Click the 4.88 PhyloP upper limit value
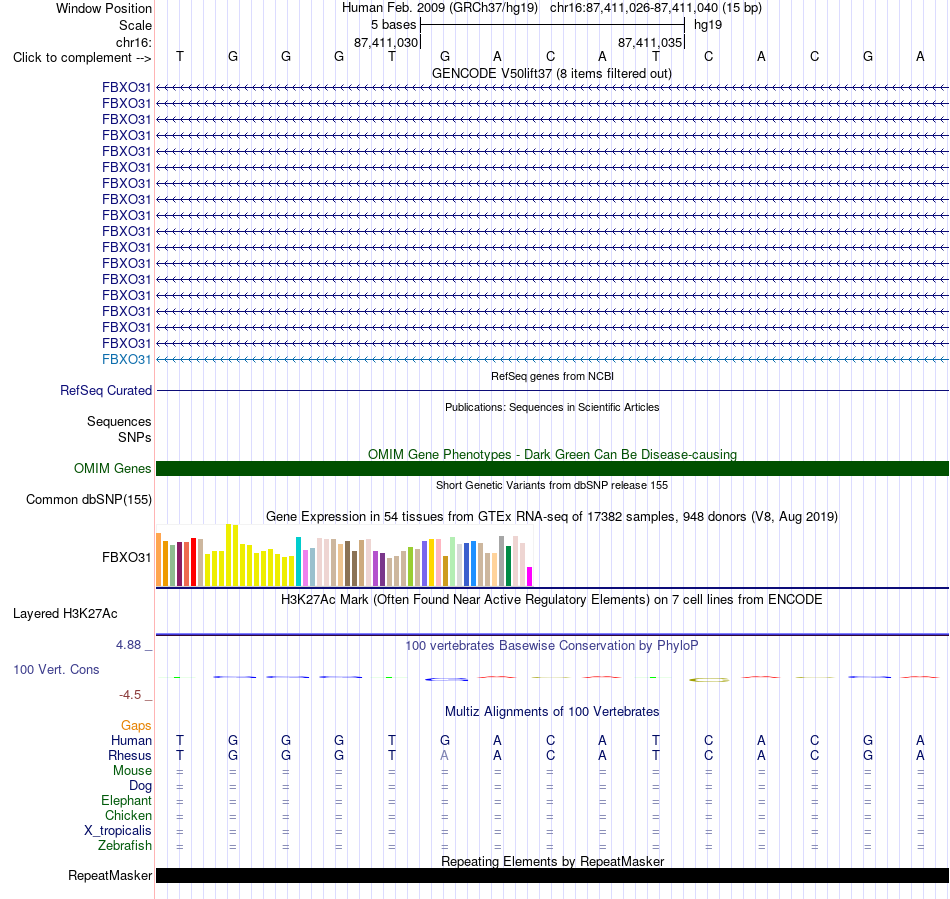The height and width of the screenshot is (899, 950). click(x=128, y=645)
